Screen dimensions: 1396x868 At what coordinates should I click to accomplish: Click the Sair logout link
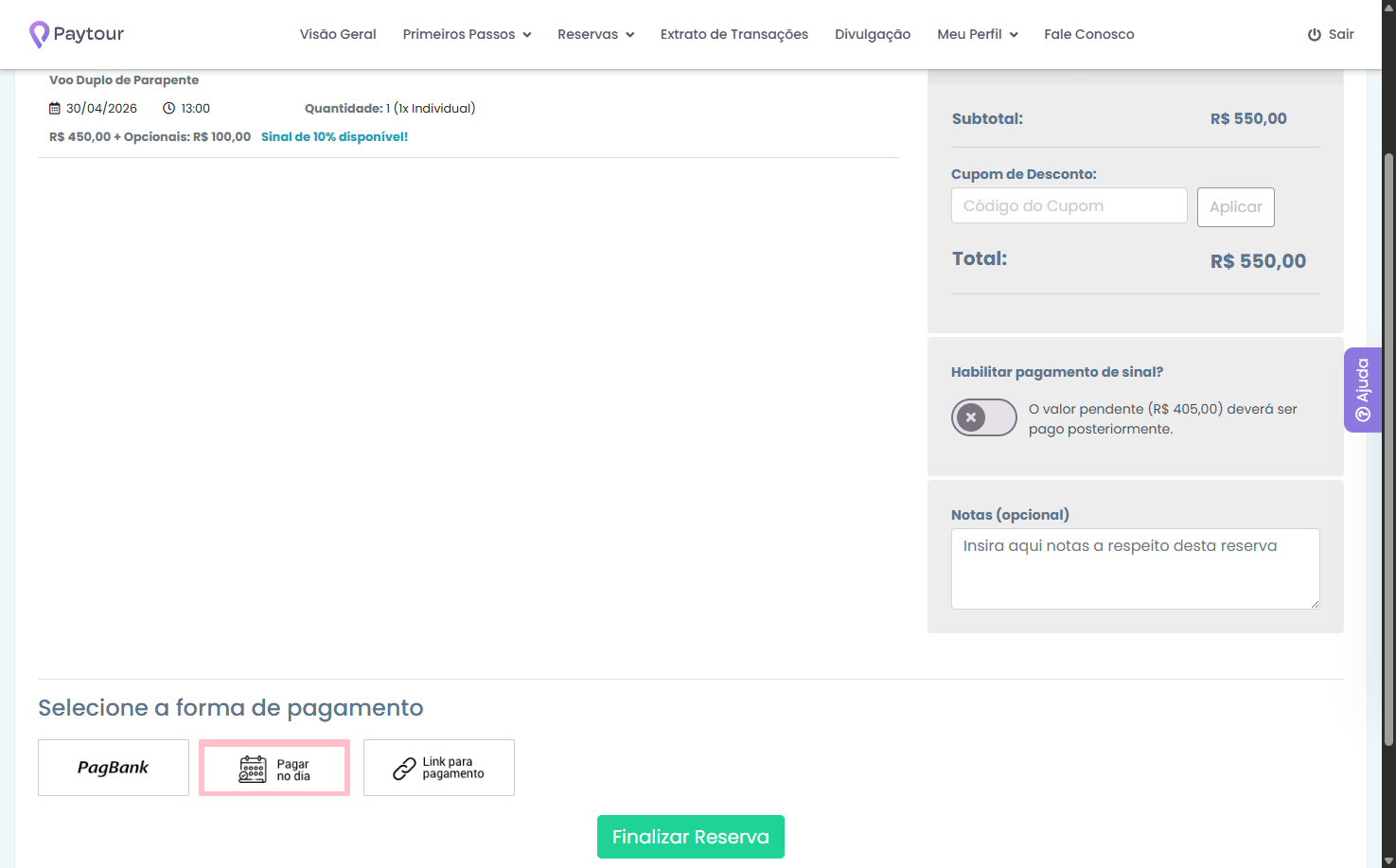[1331, 34]
